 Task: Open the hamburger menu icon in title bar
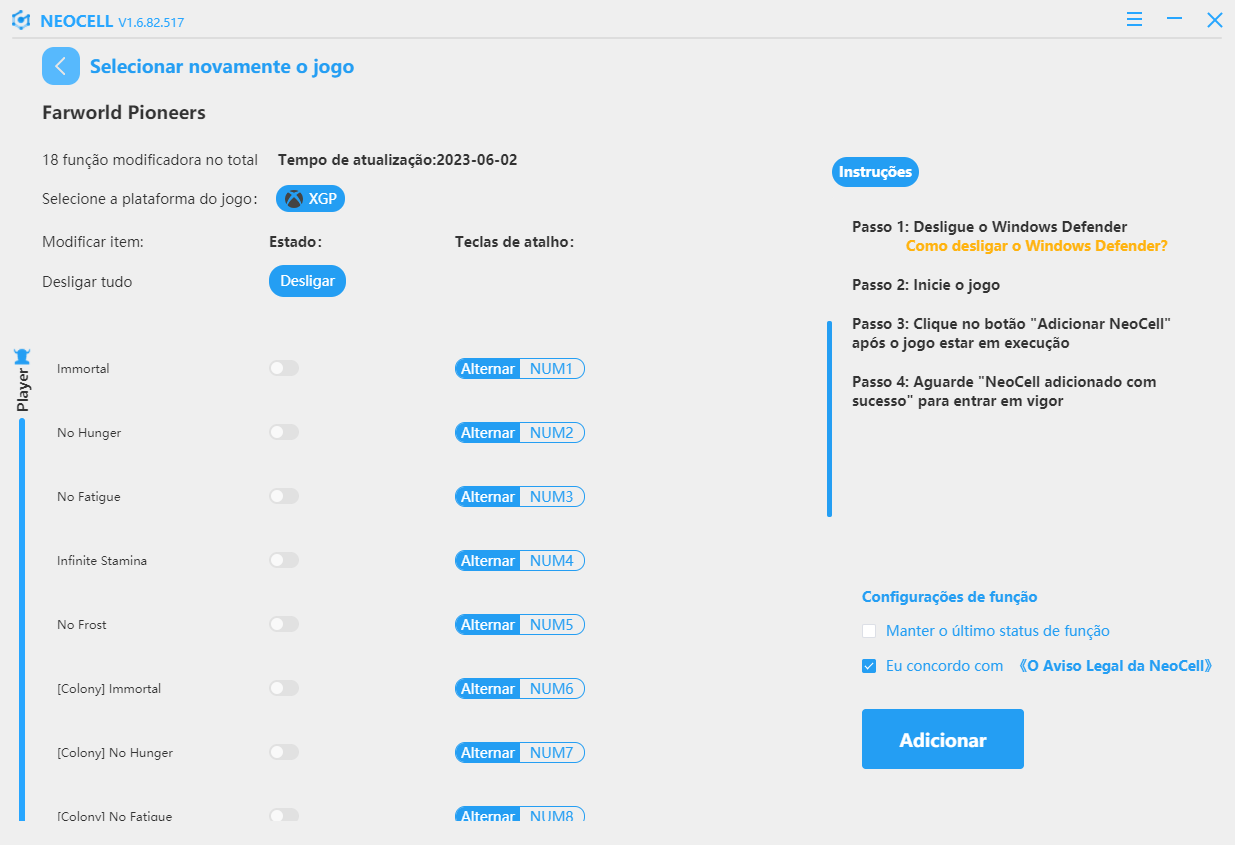tap(1134, 19)
